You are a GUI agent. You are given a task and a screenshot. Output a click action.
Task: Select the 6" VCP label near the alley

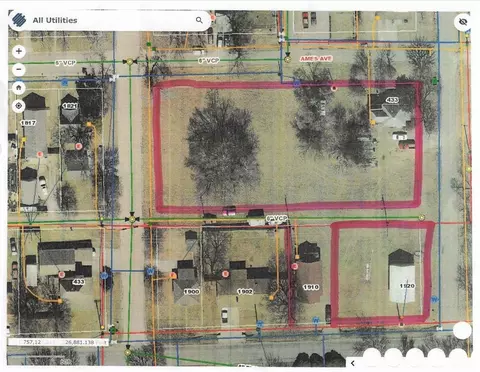(x=277, y=219)
